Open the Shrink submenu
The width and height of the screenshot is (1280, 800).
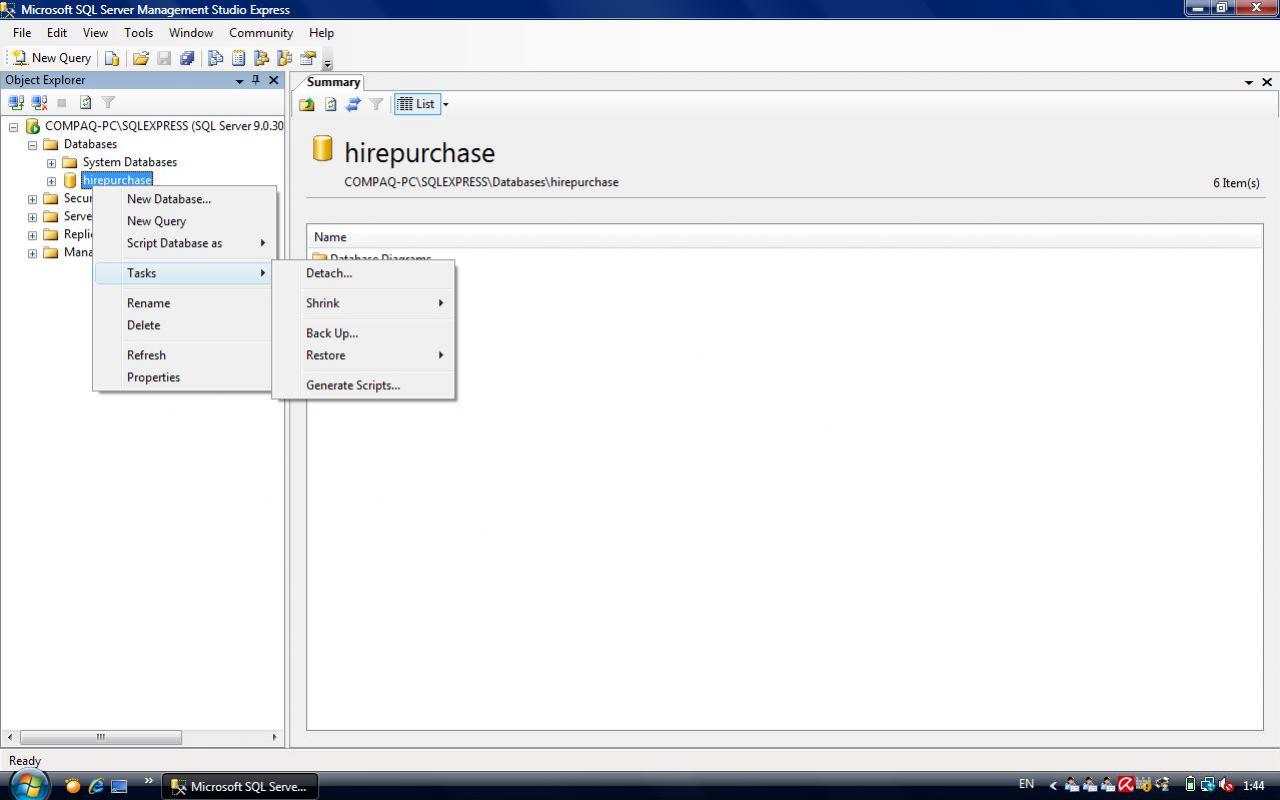pos(363,303)
